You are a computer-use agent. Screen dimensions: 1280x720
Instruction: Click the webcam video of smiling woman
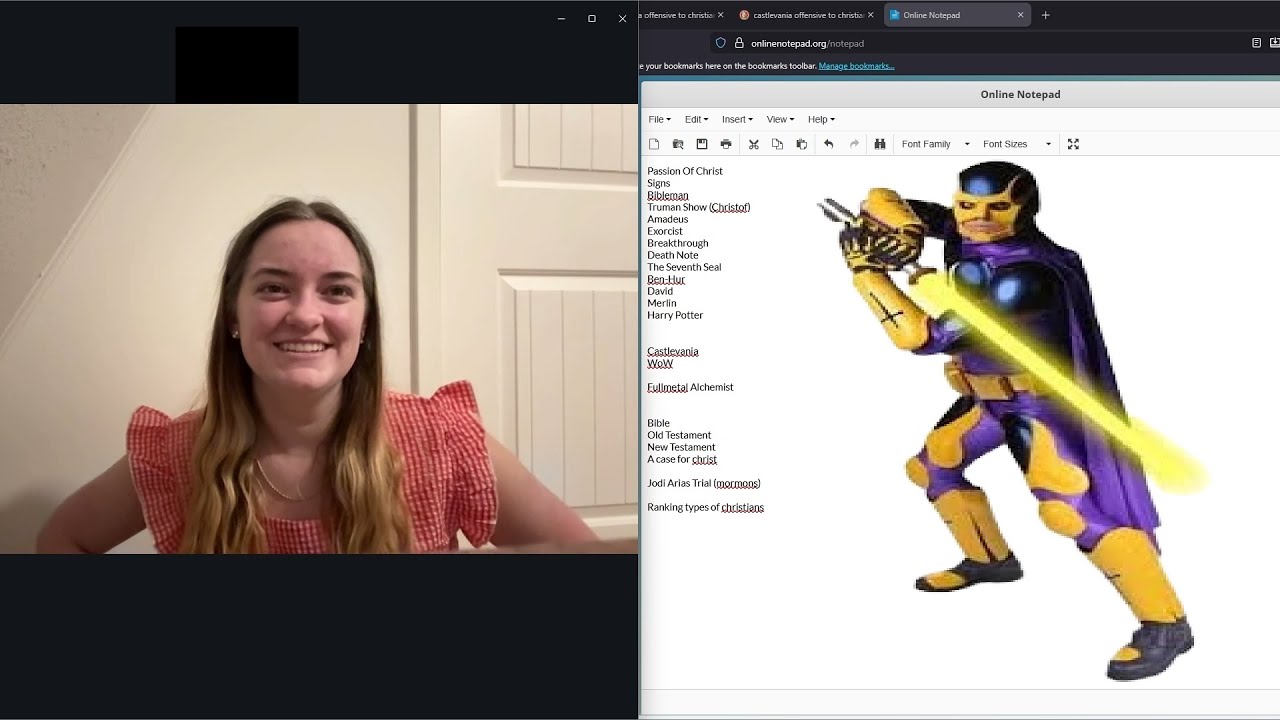coord(319,329)
